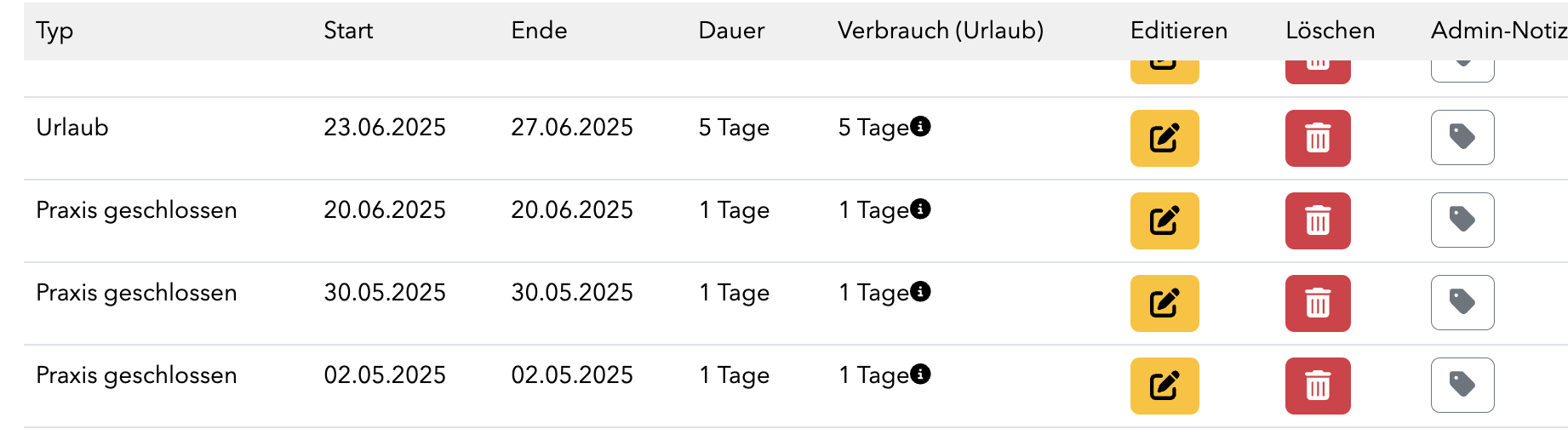
Task: Edit the Urlaub entry starting 23.06.2025
Action: click(1165, 138)
